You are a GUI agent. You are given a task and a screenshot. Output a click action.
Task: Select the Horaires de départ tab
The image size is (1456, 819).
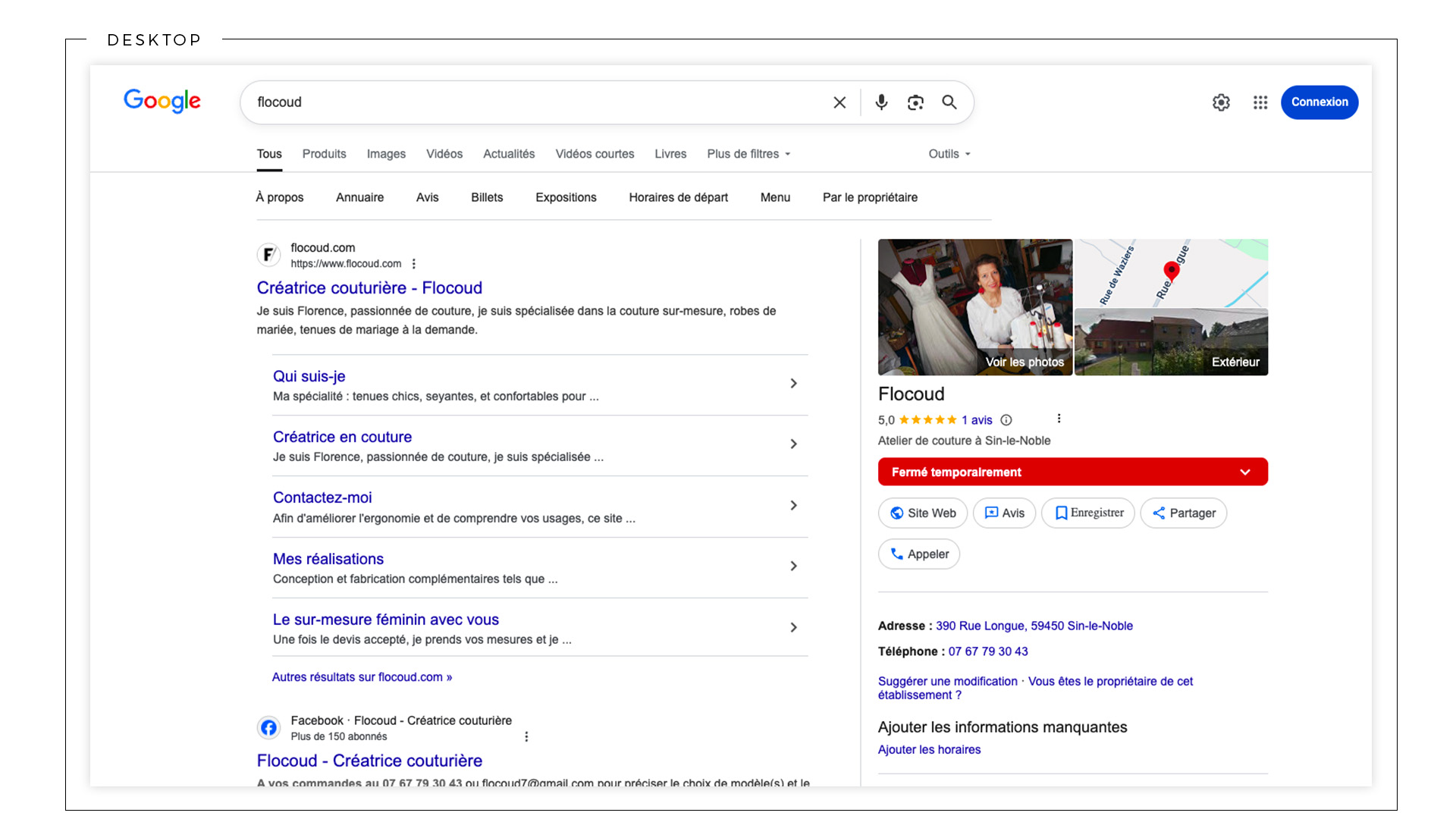tap(679, 197)
